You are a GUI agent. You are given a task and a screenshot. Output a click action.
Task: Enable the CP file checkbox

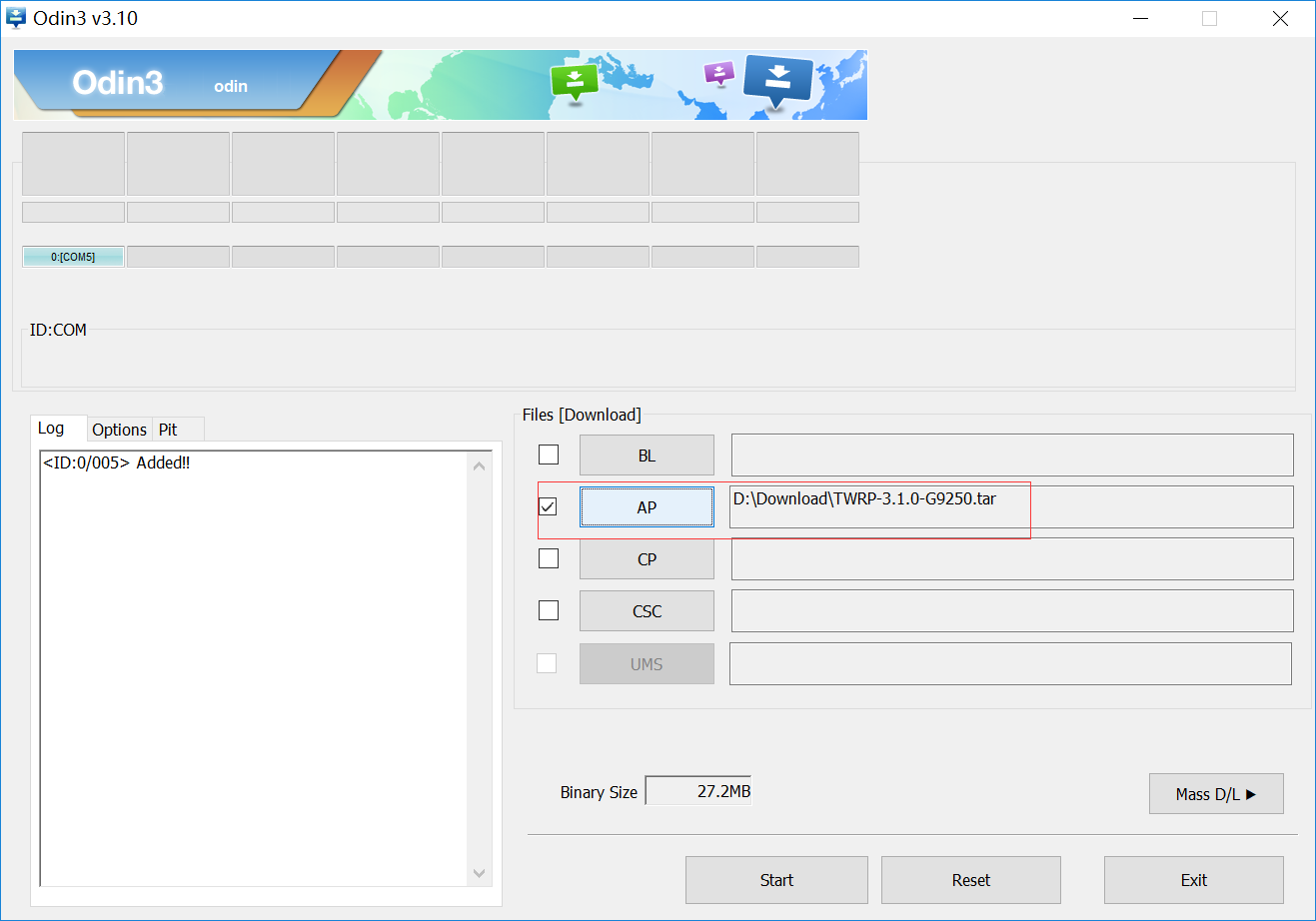pyautogui.click(x=549, y=558)
